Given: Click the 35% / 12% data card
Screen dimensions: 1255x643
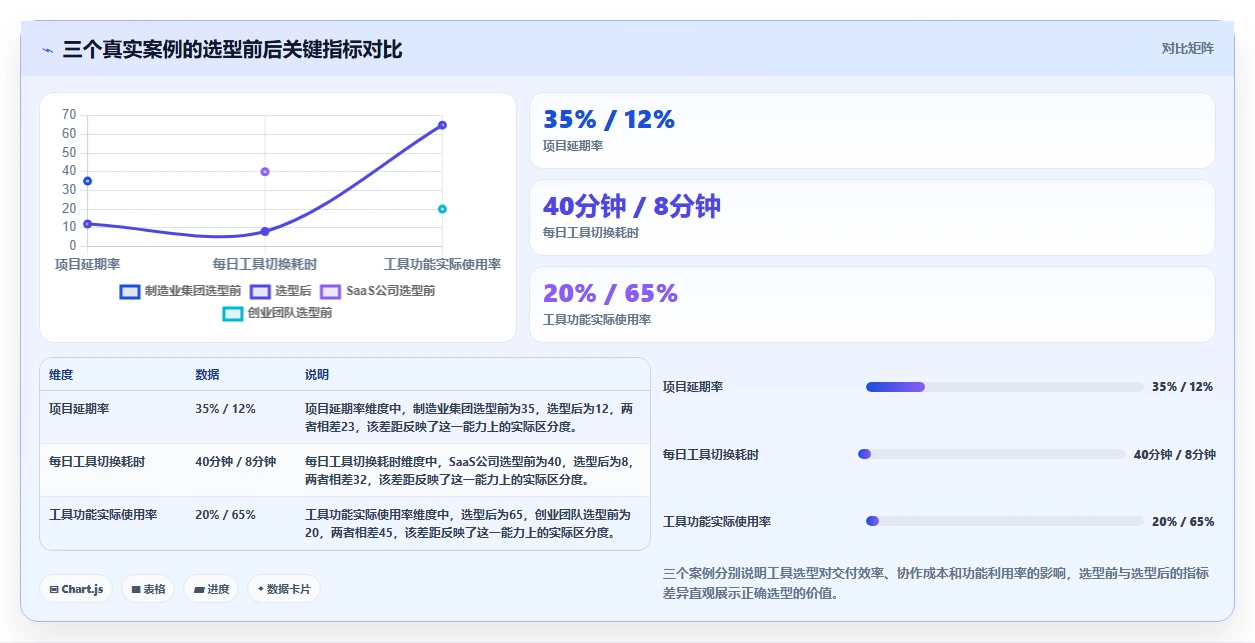Looking at the screenshot, I should point(872,131).
